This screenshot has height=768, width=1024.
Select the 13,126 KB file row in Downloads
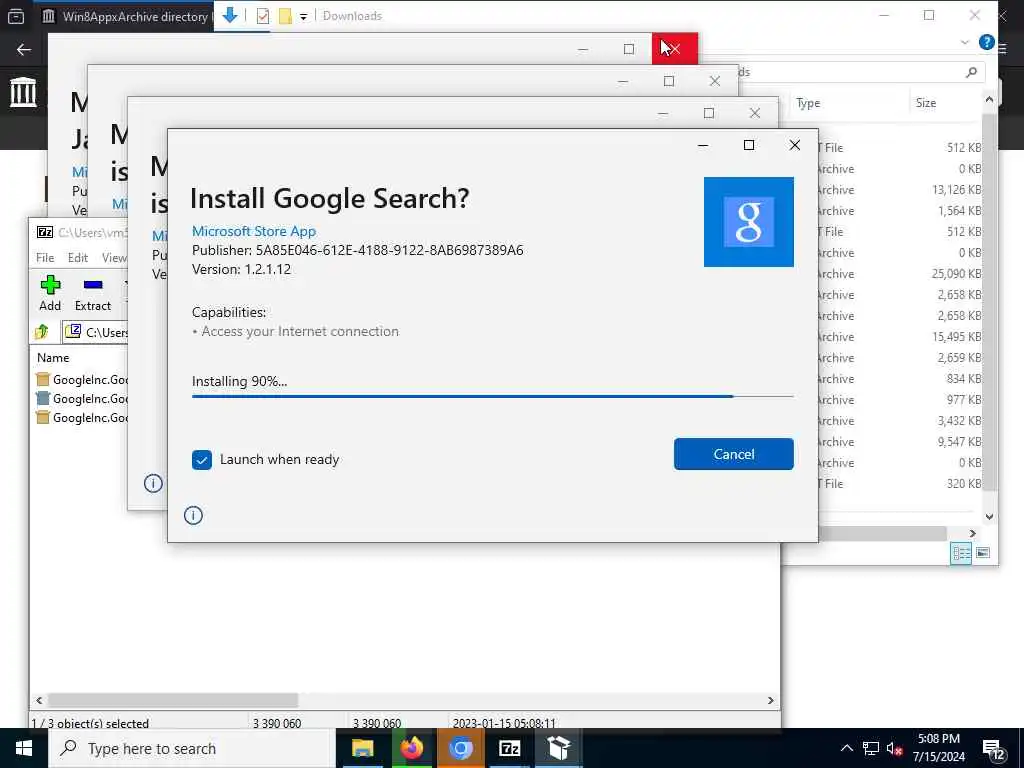[x=899, y=190]
